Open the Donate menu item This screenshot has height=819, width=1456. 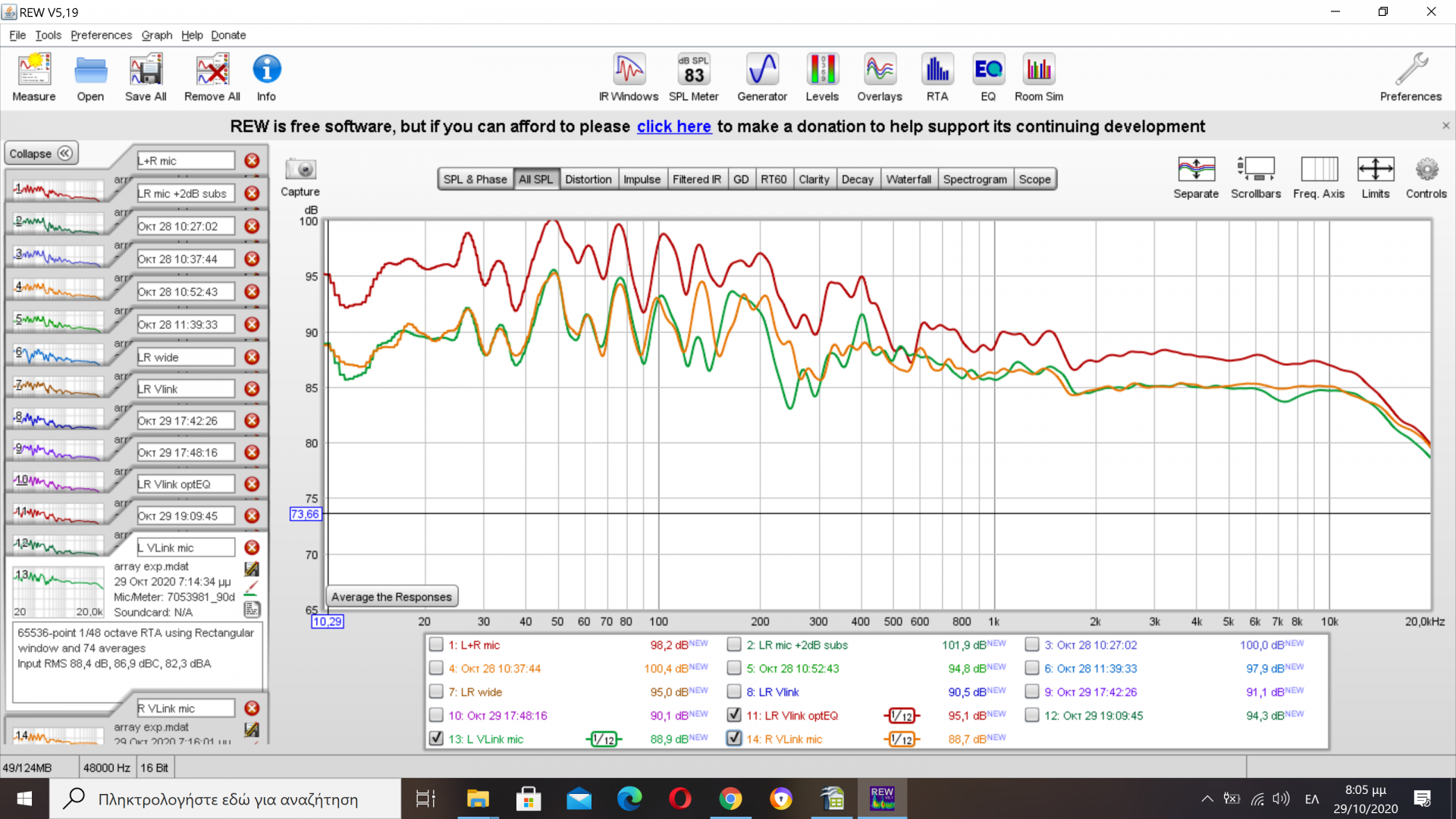[228, 35]
